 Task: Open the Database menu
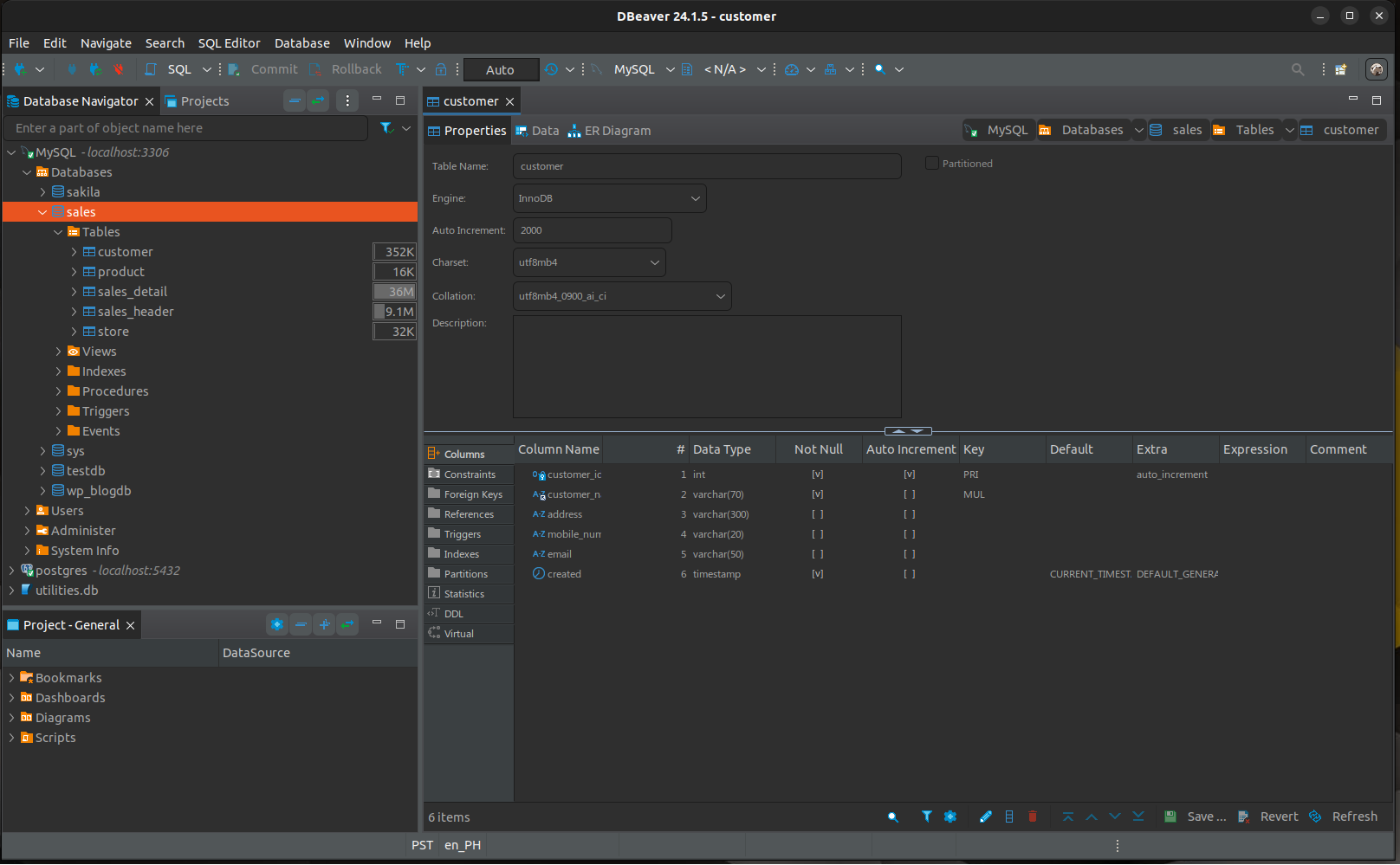[x=301, y=43]
